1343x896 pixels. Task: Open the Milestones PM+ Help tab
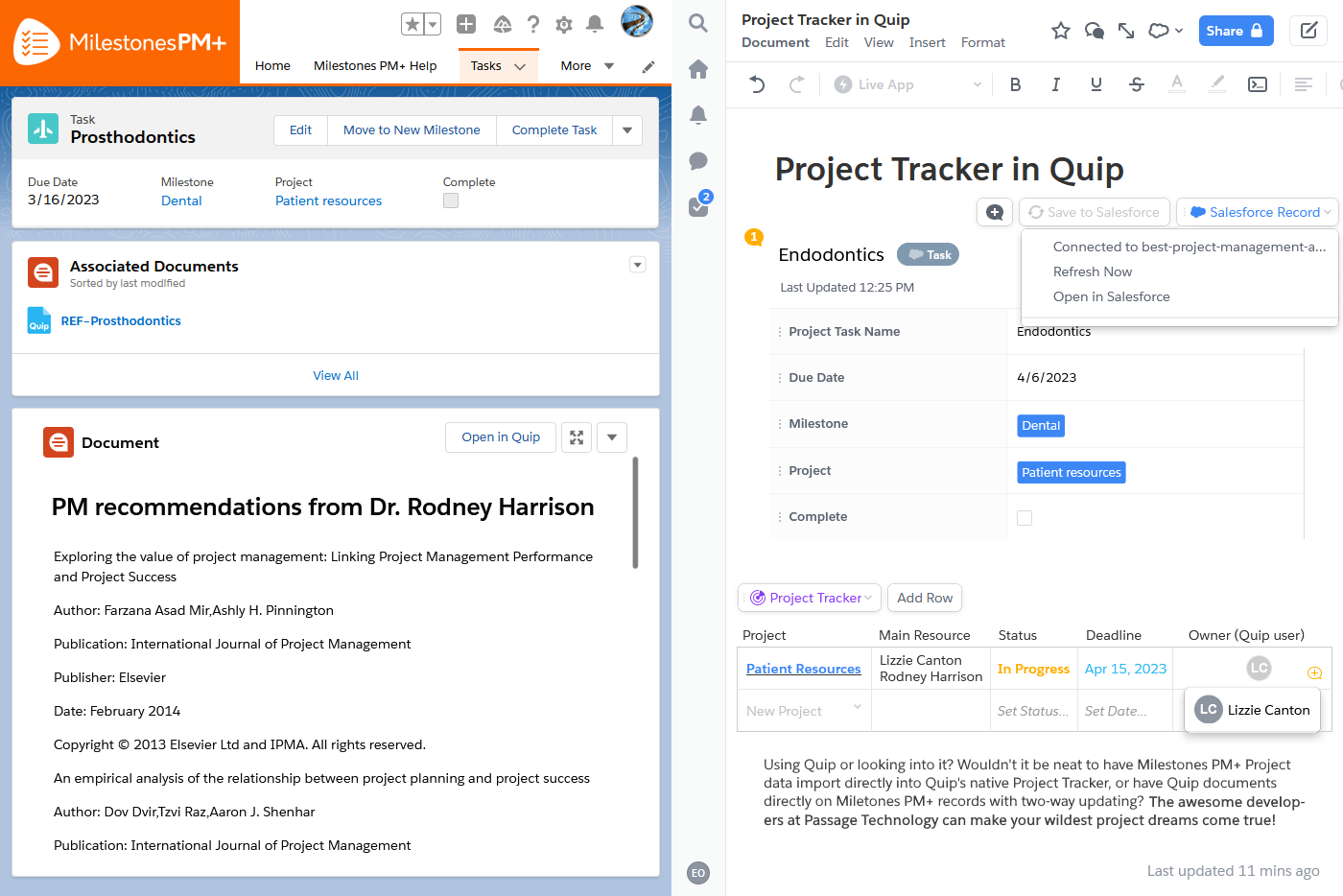click(x=375, y=66)
